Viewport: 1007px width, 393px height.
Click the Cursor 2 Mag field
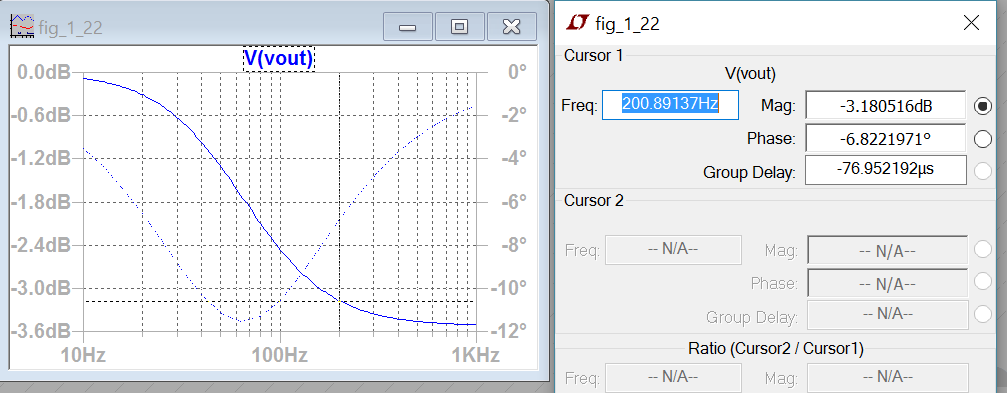tap(887, 250)
